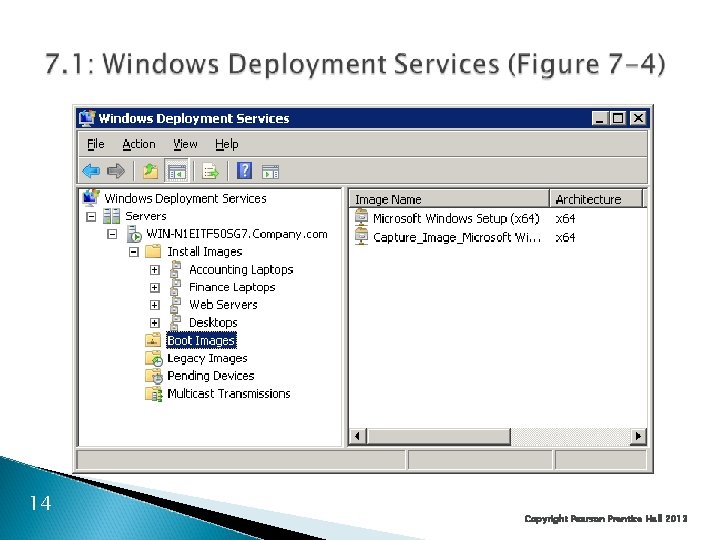Click the Windows Deployment Services title bar icon
Image resolution: width=720 pixels, height=540 pixels.
[87, 118]
